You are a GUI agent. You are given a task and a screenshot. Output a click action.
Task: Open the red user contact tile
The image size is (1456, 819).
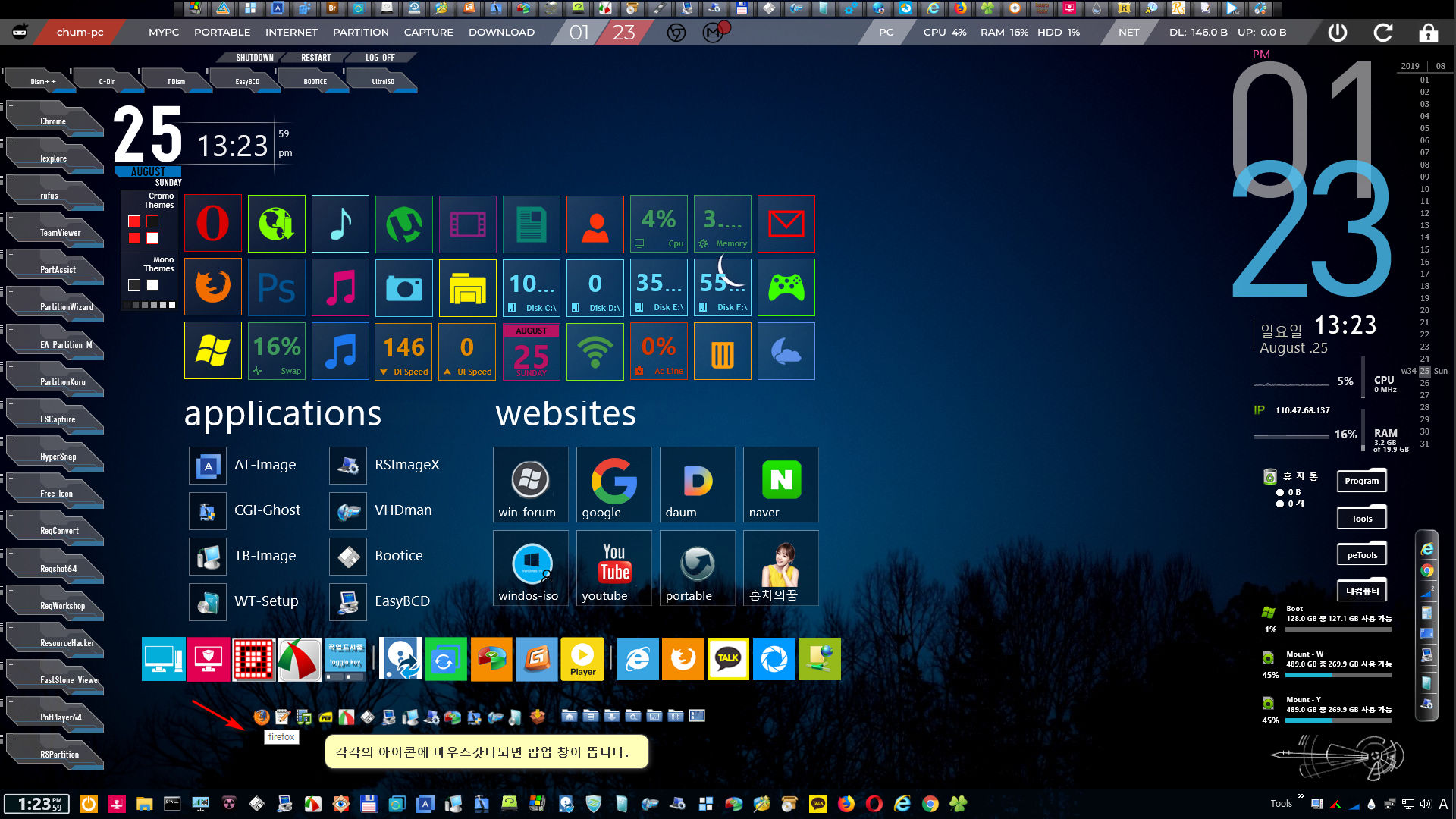point(595,224)
